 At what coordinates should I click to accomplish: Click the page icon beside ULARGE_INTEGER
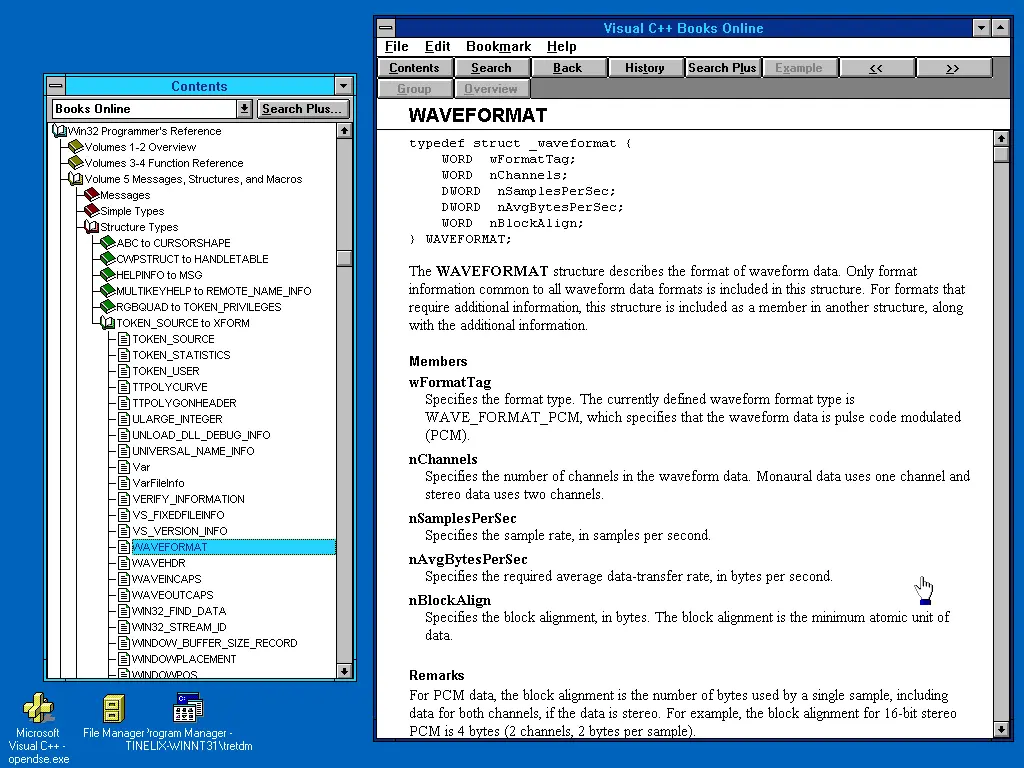(x=124, y=419)
